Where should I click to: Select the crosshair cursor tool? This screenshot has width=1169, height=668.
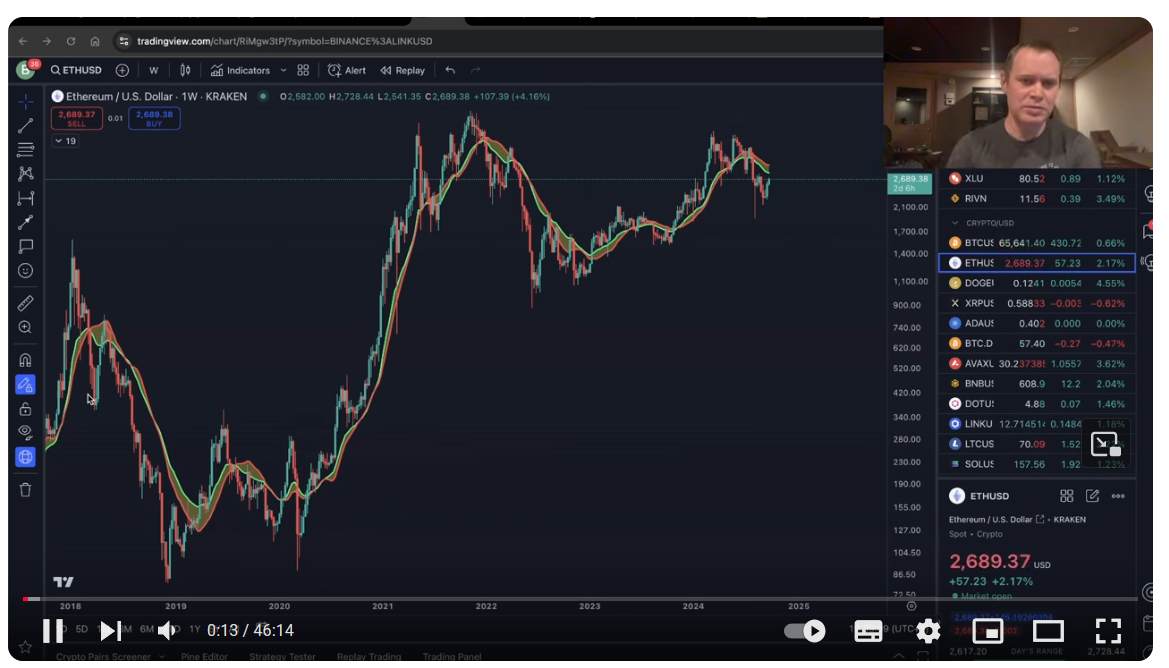pyautogui.click(x=26, y=101)
